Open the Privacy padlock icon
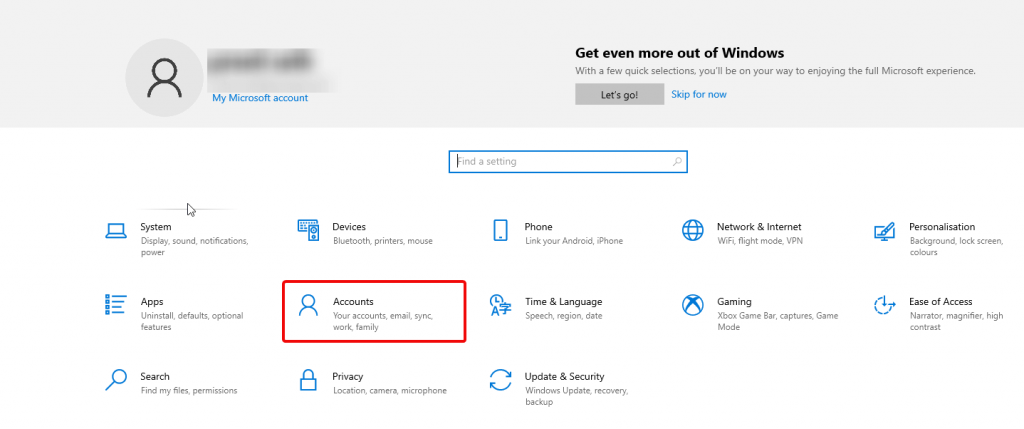This screenshot has width=1024, height=429. 308,379
